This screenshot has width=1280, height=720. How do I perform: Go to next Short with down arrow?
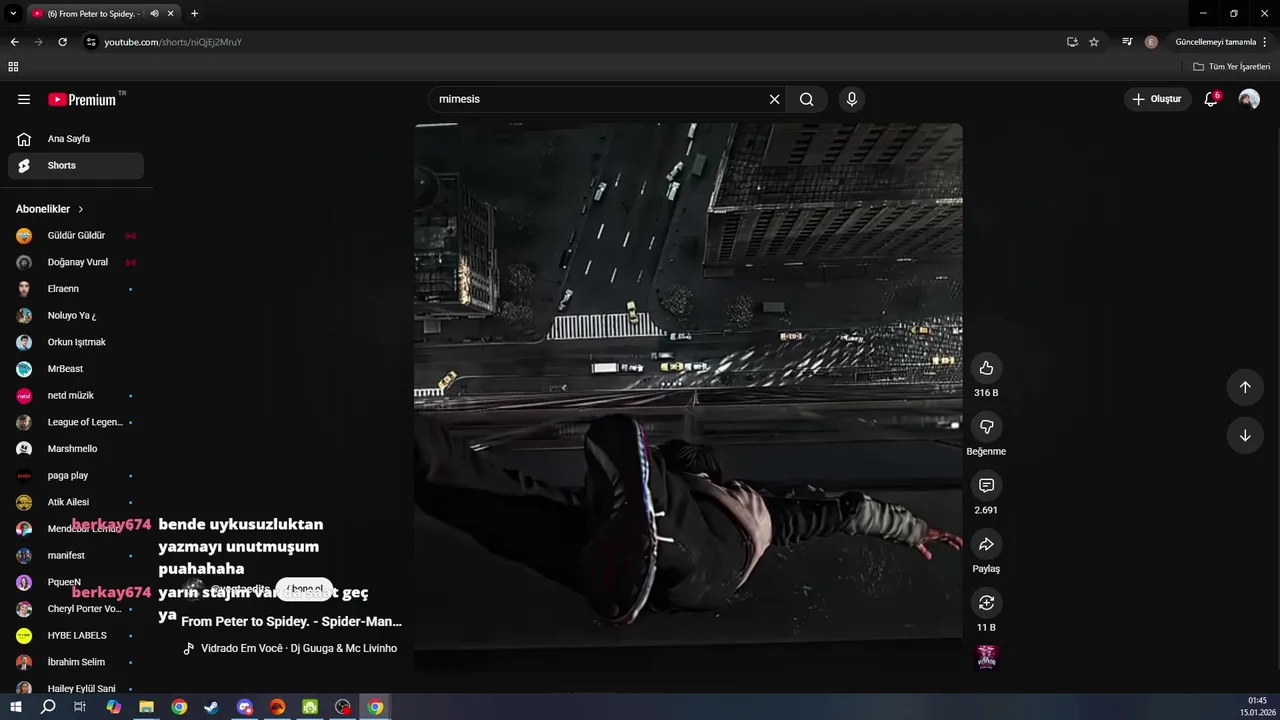point(1245,435)
